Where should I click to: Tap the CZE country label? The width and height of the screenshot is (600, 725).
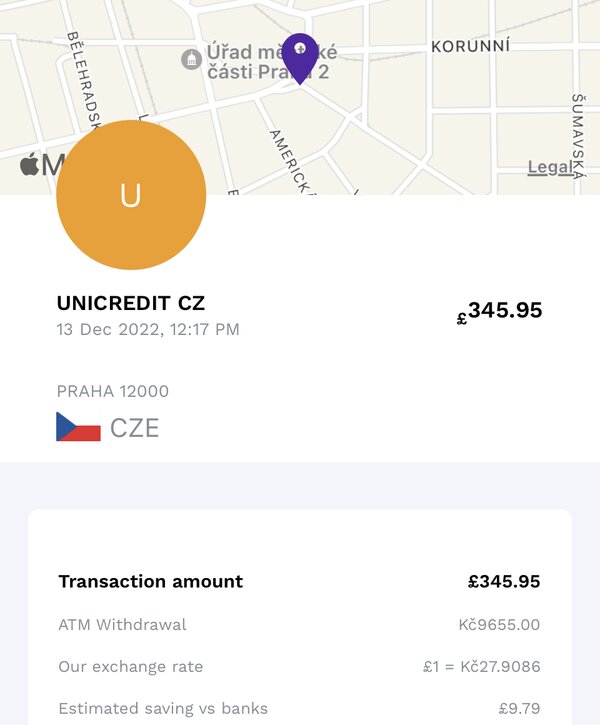[135, 428]
